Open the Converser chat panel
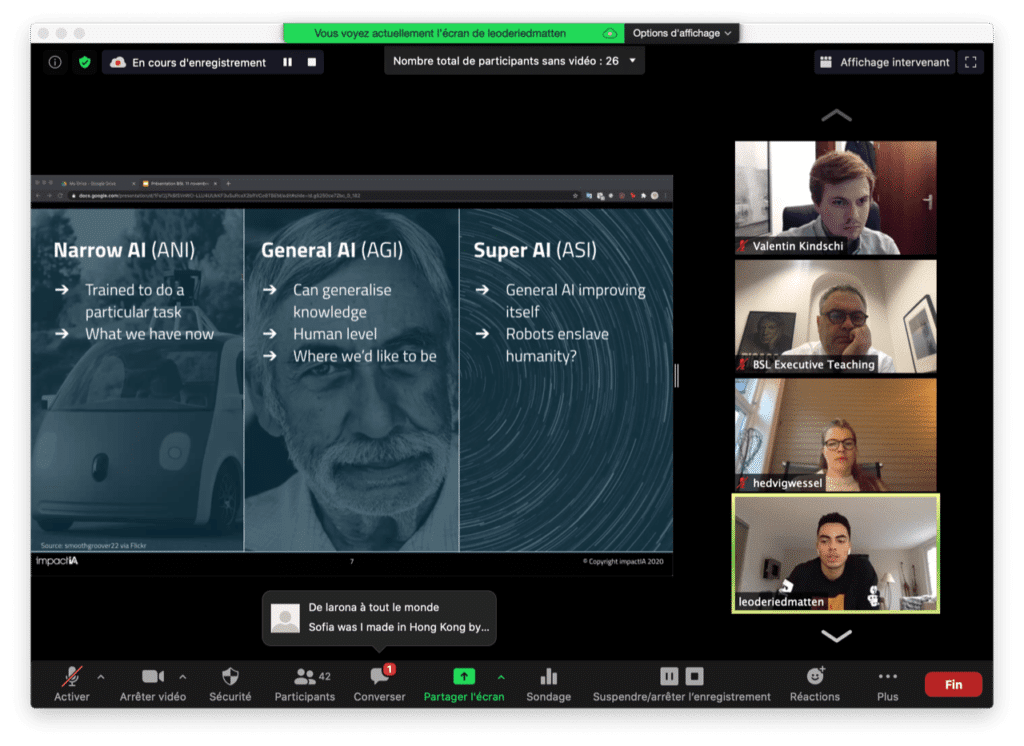Screen dimensions: 1024x746 click(380, 684)
